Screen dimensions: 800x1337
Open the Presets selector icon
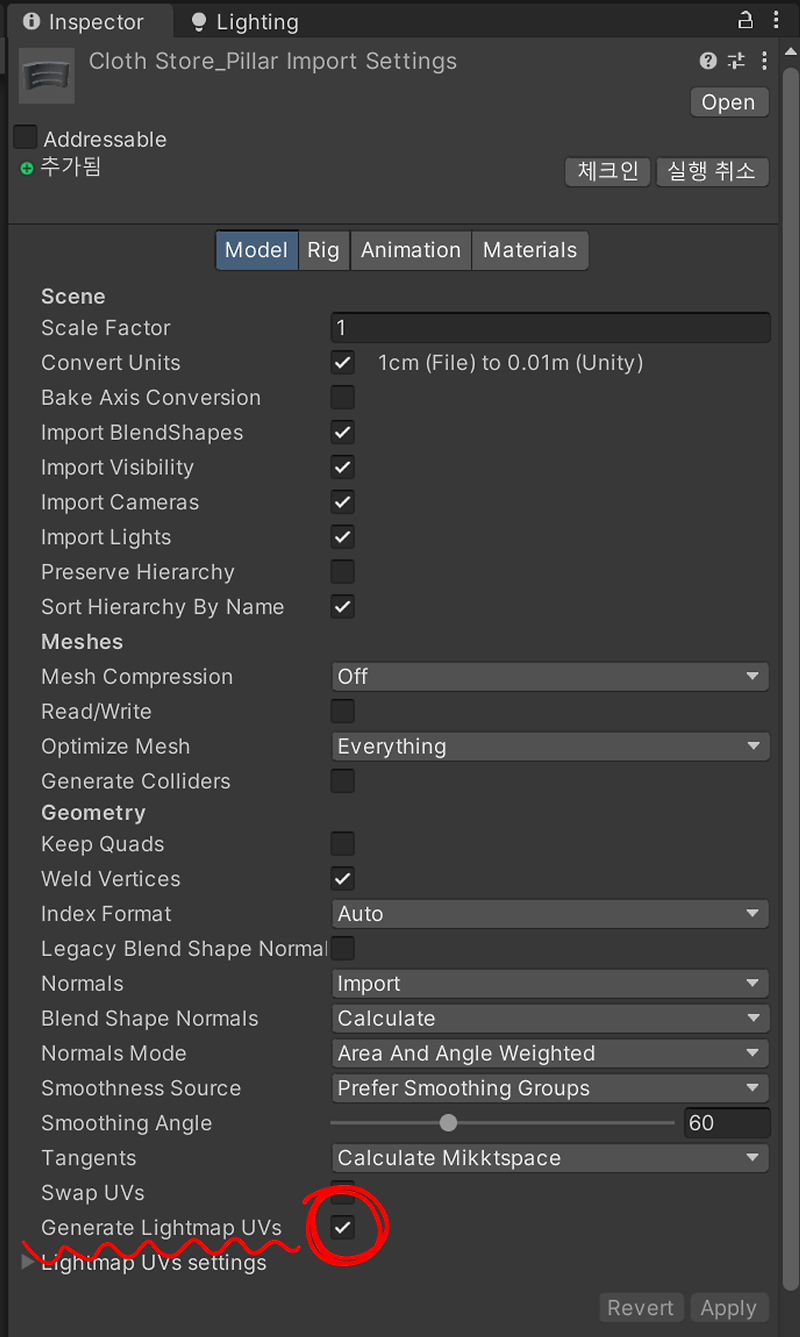click(736, 61)
